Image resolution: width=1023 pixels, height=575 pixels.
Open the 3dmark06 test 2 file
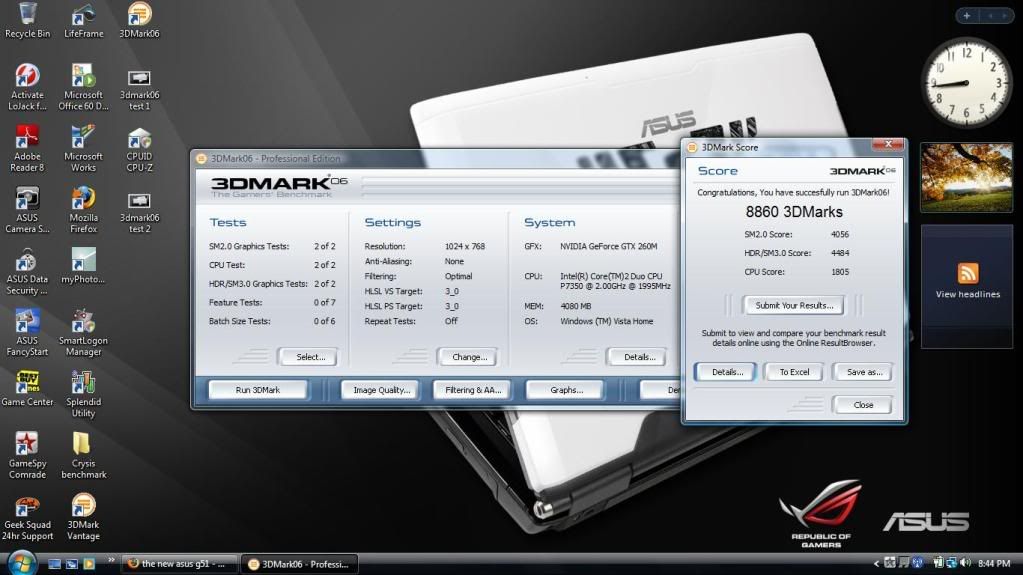(139, 210)
